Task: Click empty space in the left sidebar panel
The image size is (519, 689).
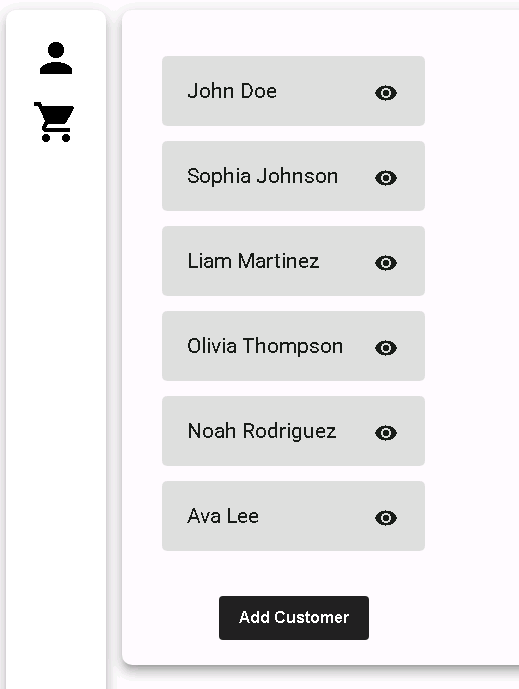Action: [x=56, y=395]
